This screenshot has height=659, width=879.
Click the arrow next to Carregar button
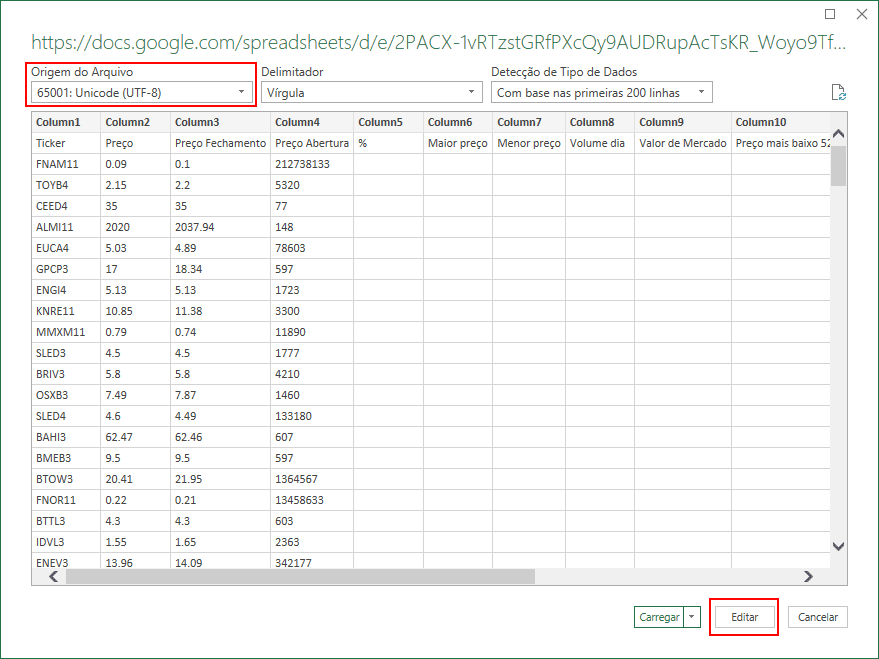click(x=694, y=618)
